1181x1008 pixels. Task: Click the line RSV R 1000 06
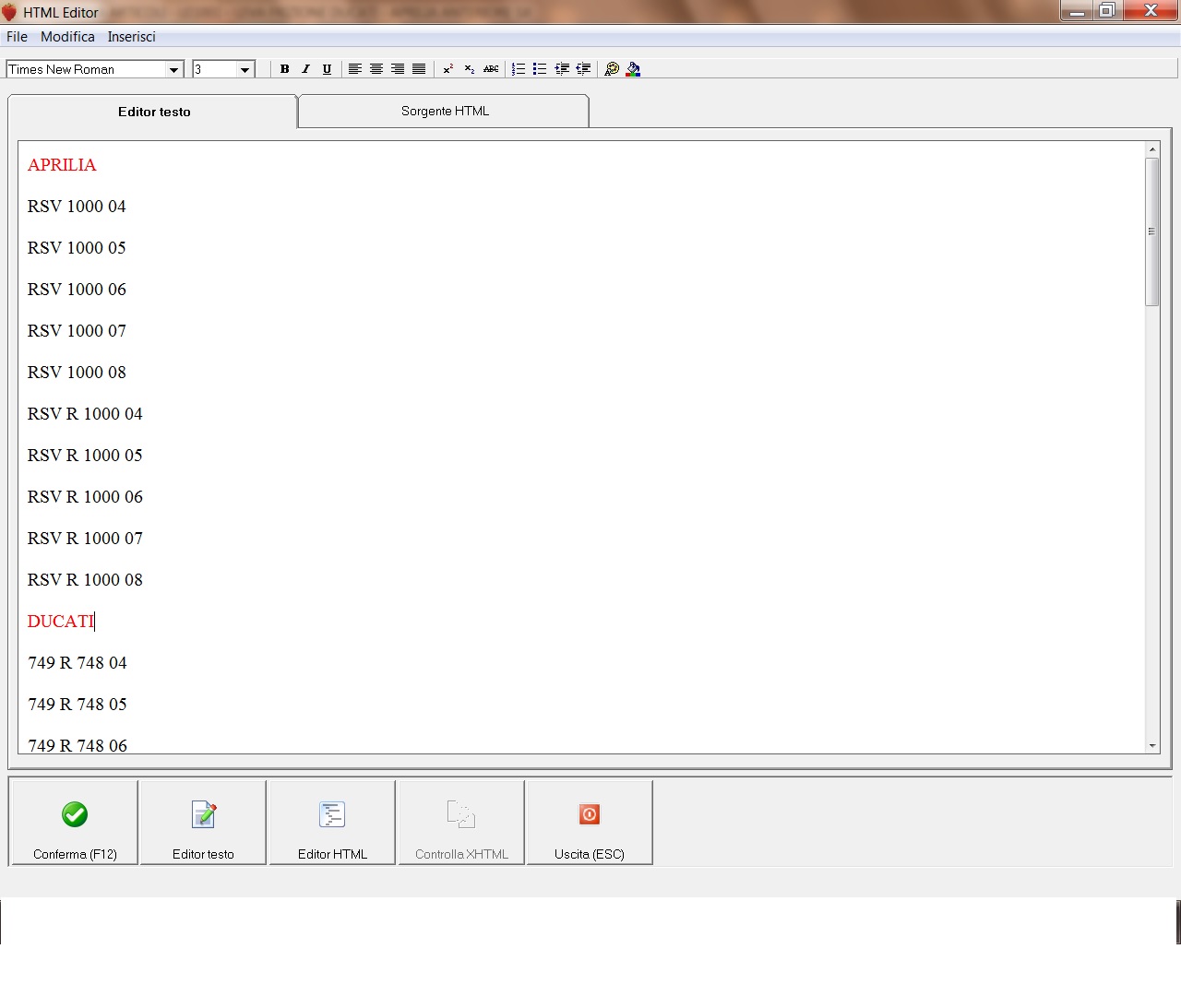(x=85, y=497)
